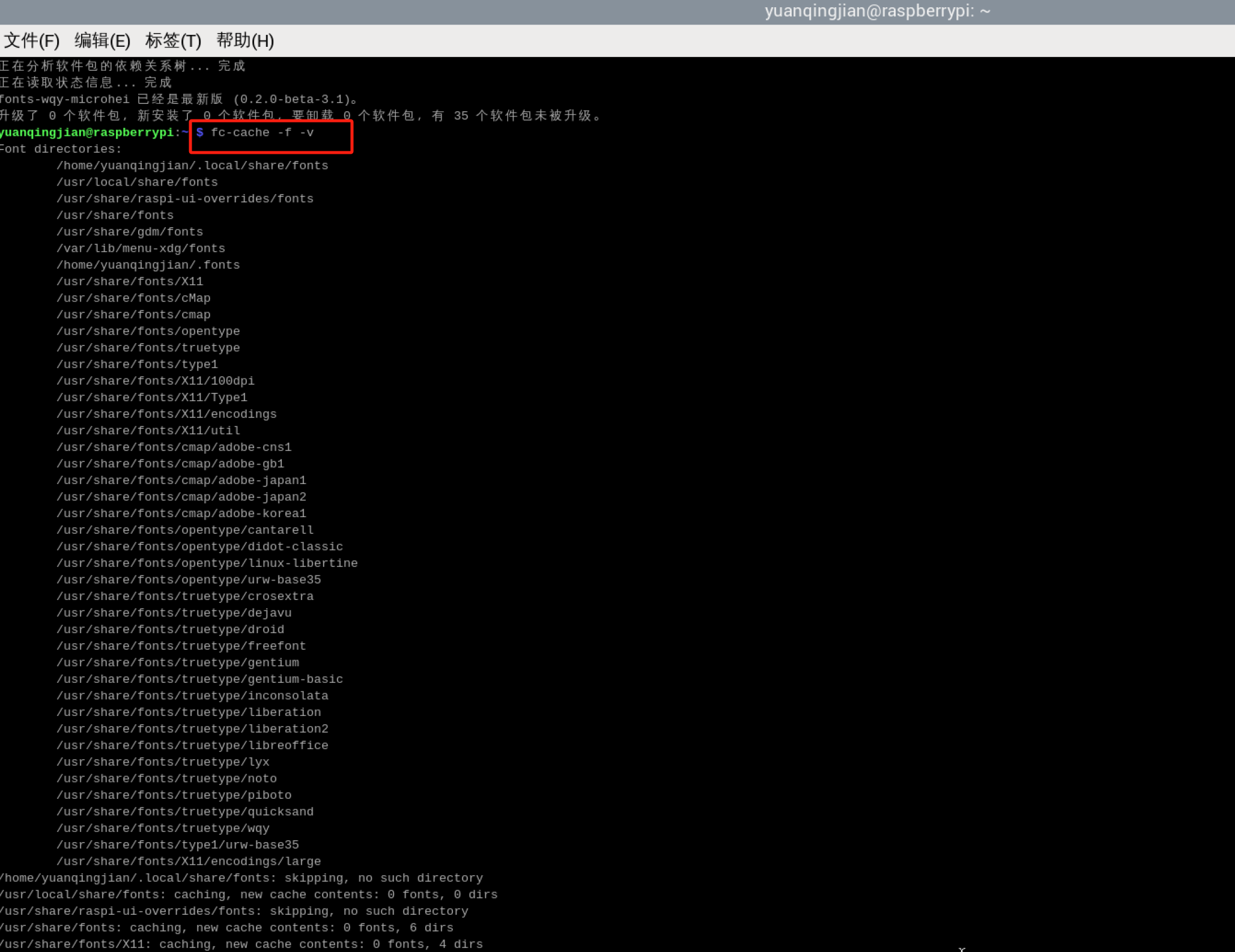Click the /usr/share/fonts/opentype/cantarell line

click(x=185, y=530)
